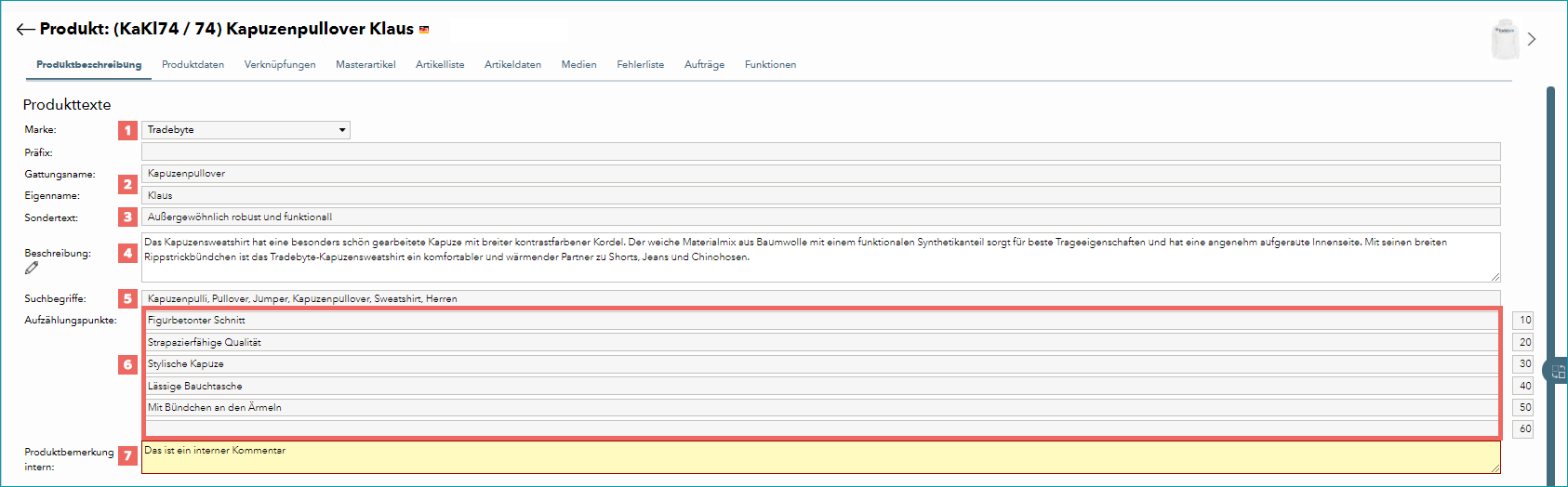1568x487 pixels.
Task: Open the Fehlerliste tab
Action: (640, 65)
